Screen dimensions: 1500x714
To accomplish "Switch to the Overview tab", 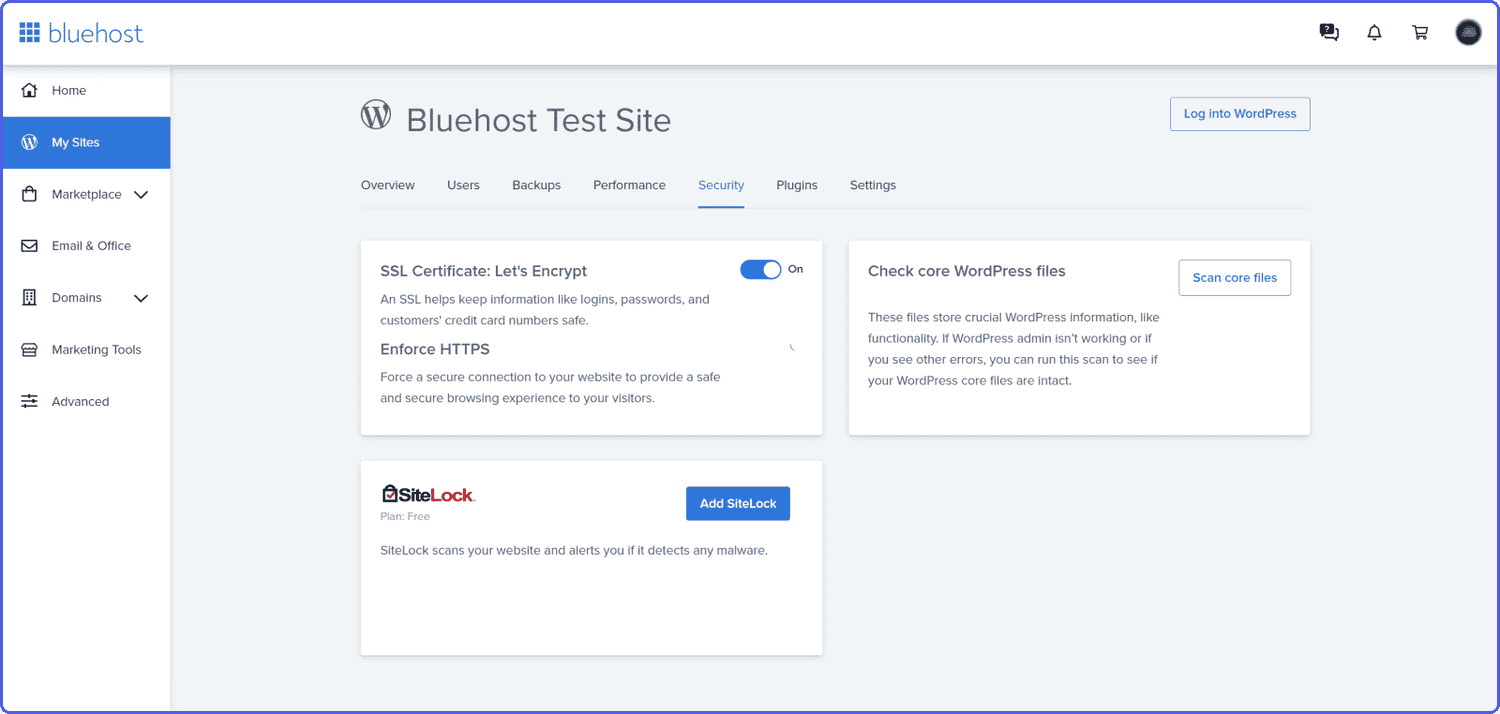I will pyautogui.click(x=388, y=185).
